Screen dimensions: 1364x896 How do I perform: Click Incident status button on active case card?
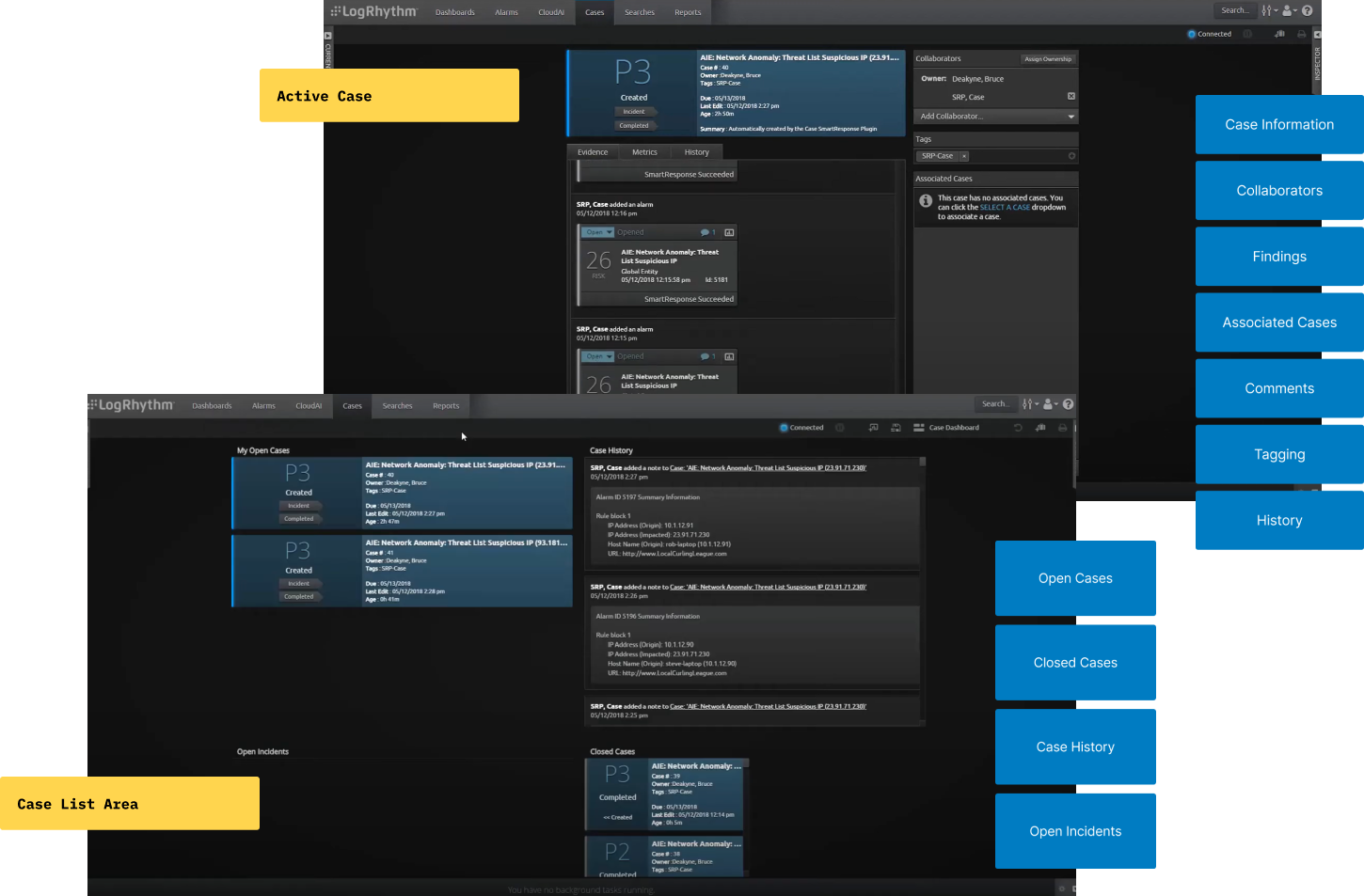coord(634,112)
